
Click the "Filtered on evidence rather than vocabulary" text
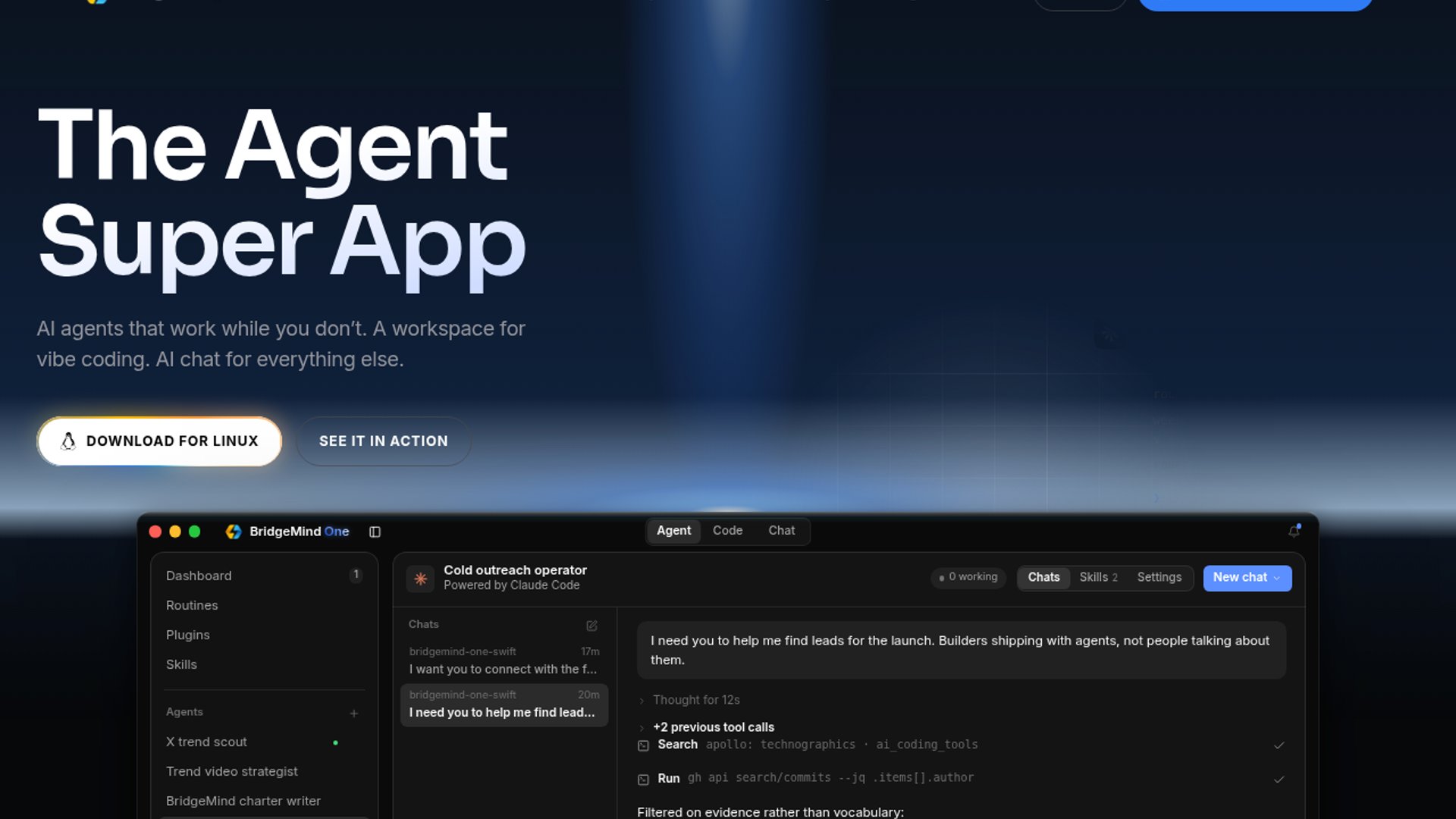[x=770, y=812]
